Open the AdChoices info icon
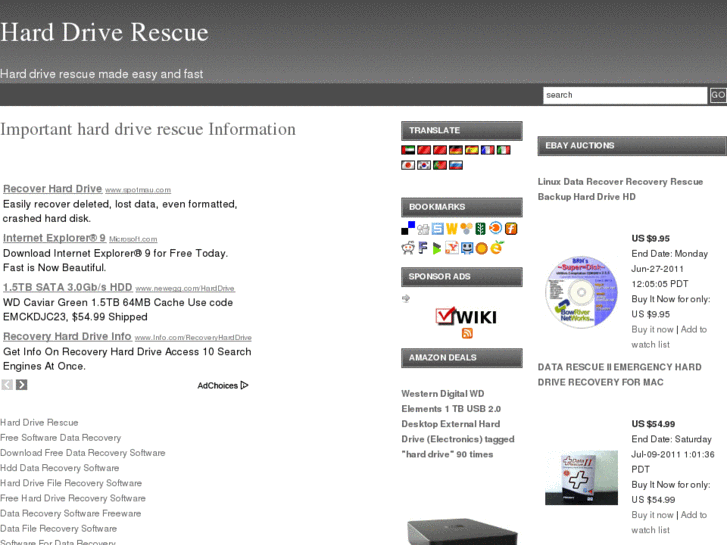 [x=245, y=385]
